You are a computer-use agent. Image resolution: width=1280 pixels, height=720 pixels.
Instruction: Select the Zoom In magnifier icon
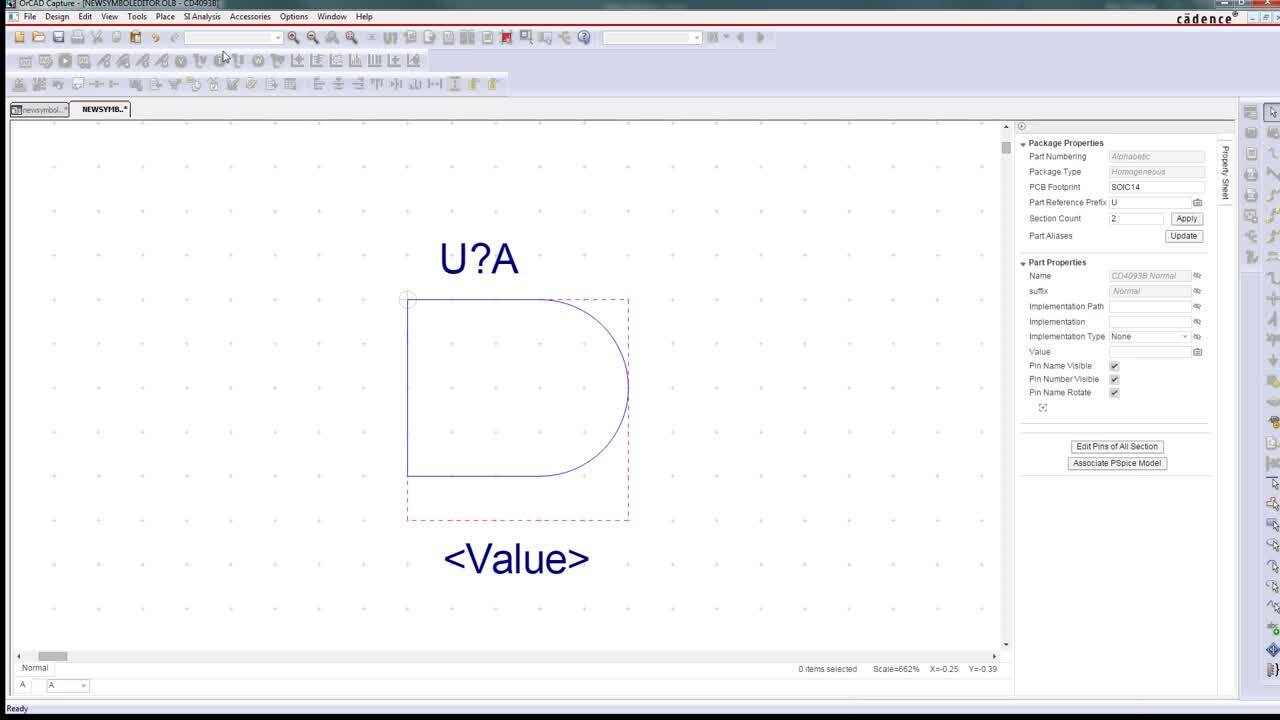pos(293,38)
